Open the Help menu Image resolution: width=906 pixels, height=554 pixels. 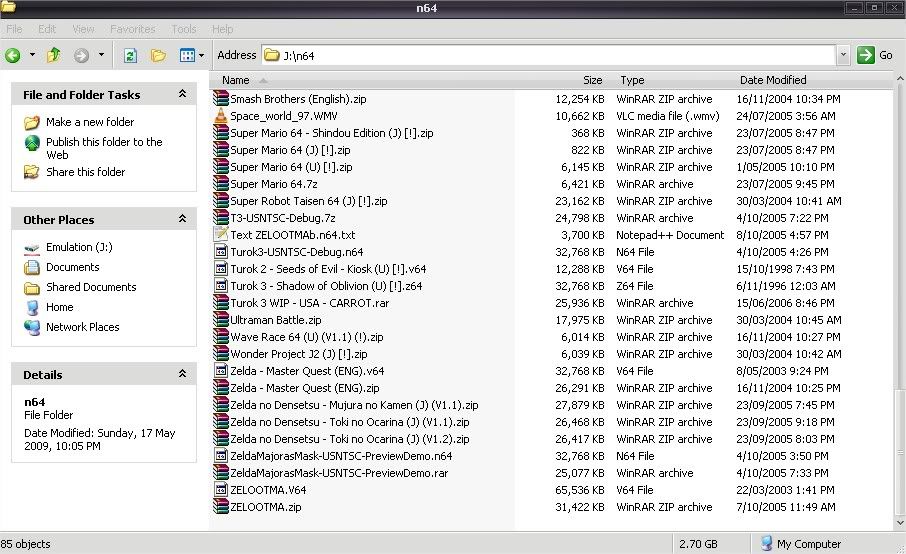222,29
